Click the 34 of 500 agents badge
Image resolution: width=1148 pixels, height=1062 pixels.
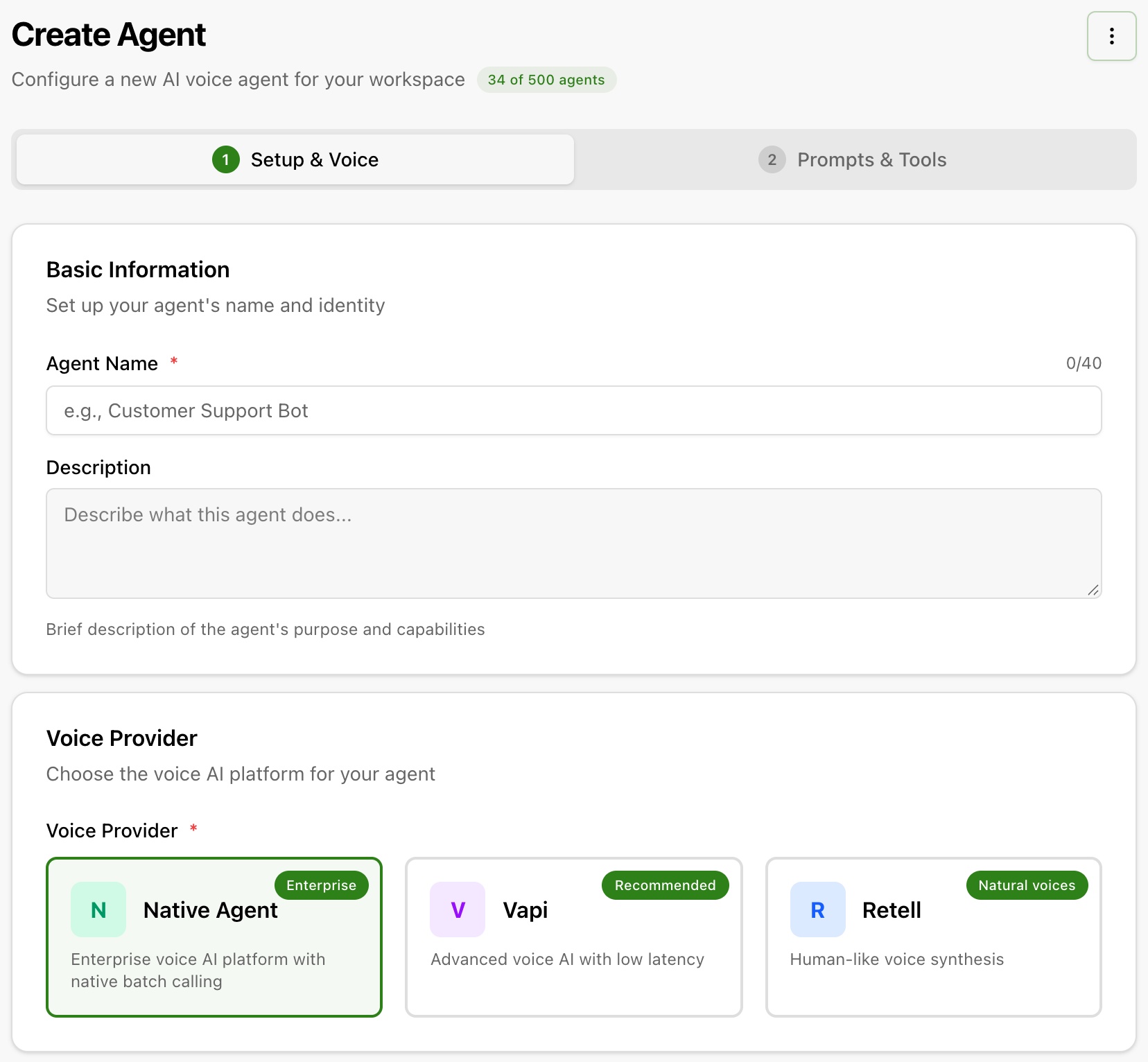(x=546, y=80)
